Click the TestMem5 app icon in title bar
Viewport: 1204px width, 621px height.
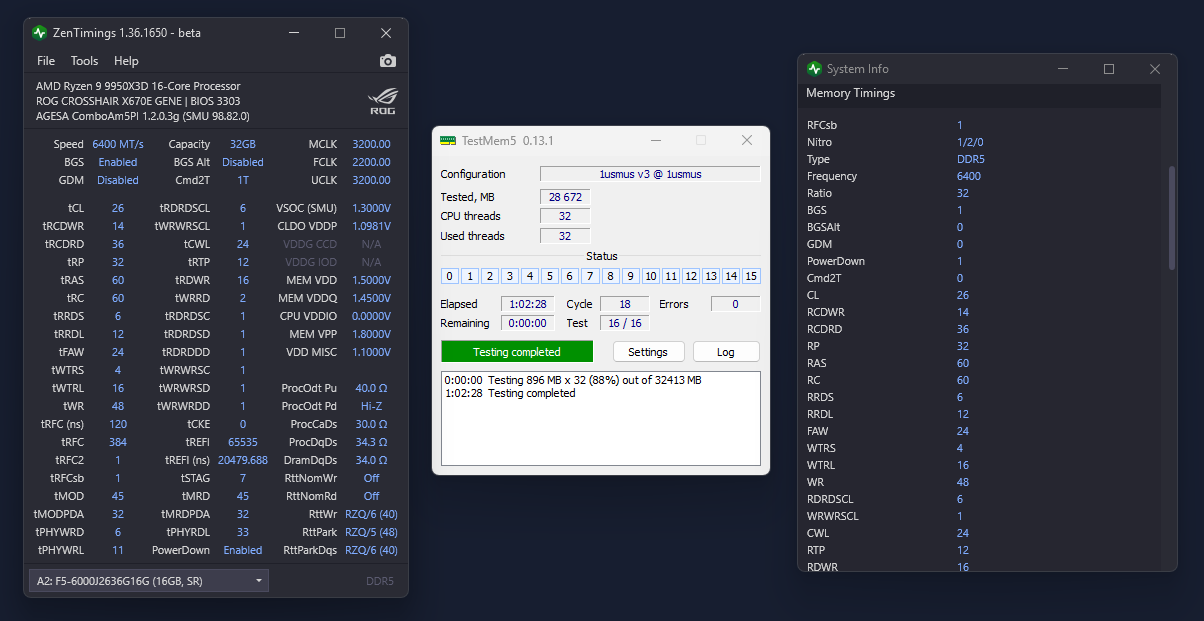click(x=448, y=141)
